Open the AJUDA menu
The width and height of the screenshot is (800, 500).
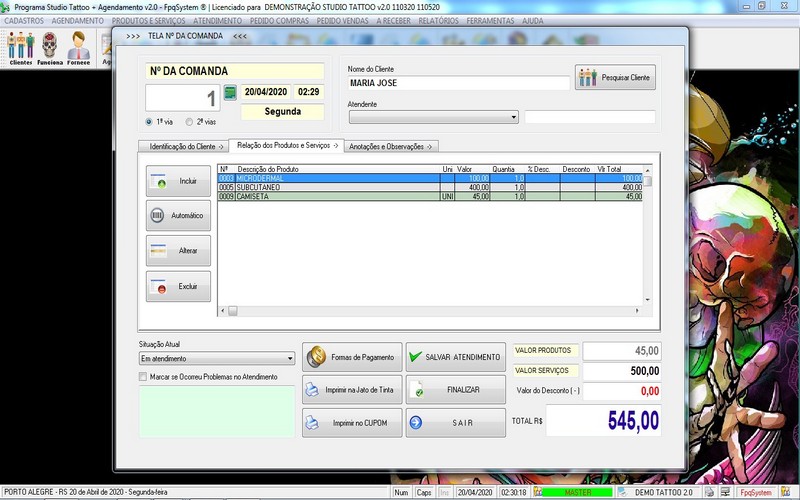pyautogui.click(x=533, y=21)
